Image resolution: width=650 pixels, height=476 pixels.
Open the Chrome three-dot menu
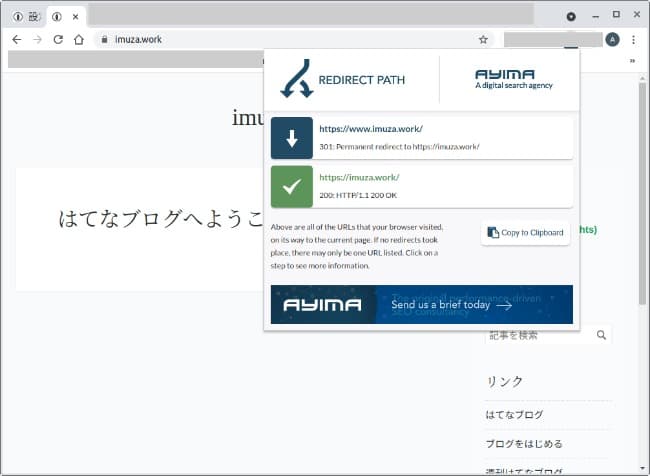click(633, 39)
